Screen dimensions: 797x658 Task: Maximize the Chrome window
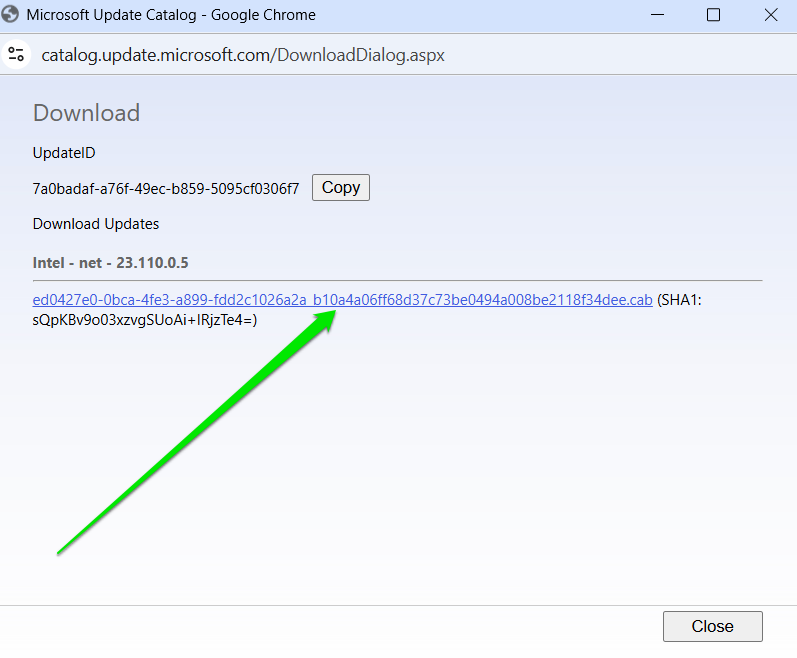[713, 15]
